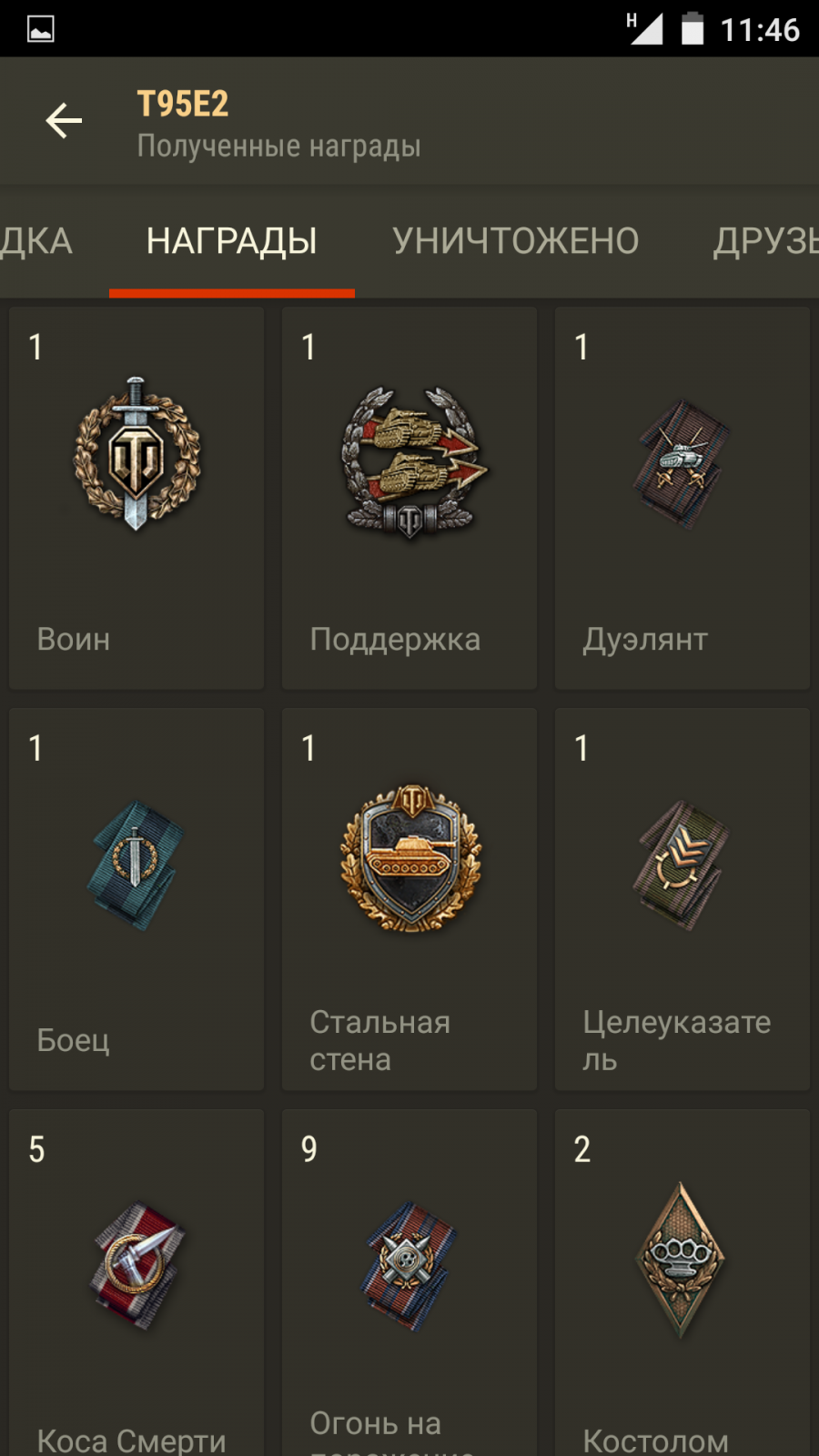The width and height of the screenshot is (819, 1456).
Task: Switch to the УНИЧТОЖЕНО tab
Action: click(516, 242)
